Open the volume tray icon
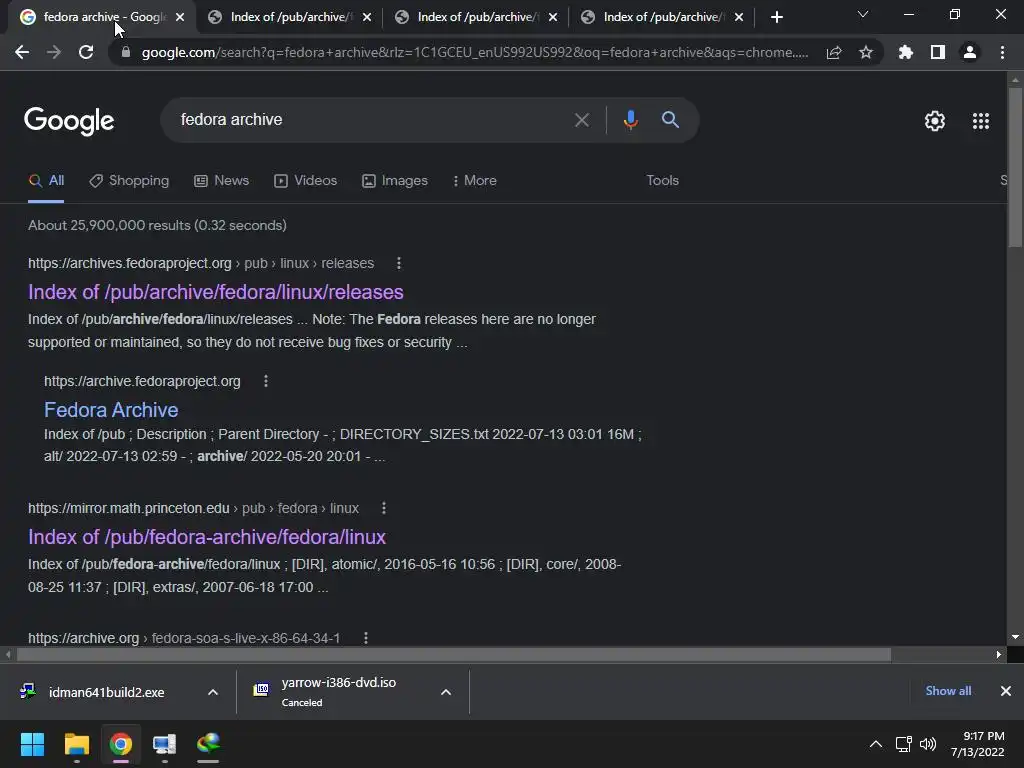Image resolution: width=1024 pixels, height=768 pixels. 927,744
